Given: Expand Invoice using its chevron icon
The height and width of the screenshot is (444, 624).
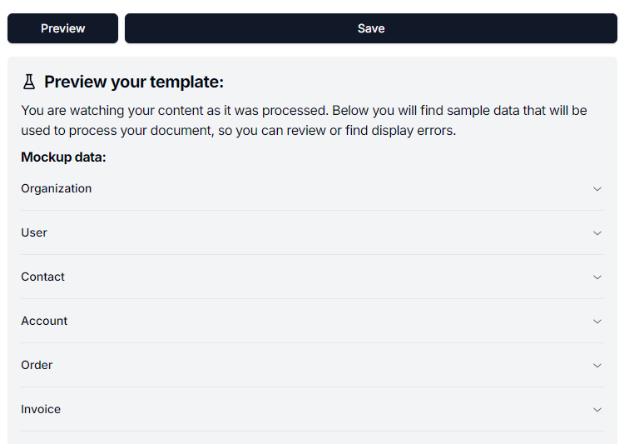Looking at the screenshot, I should pos(597,409).
